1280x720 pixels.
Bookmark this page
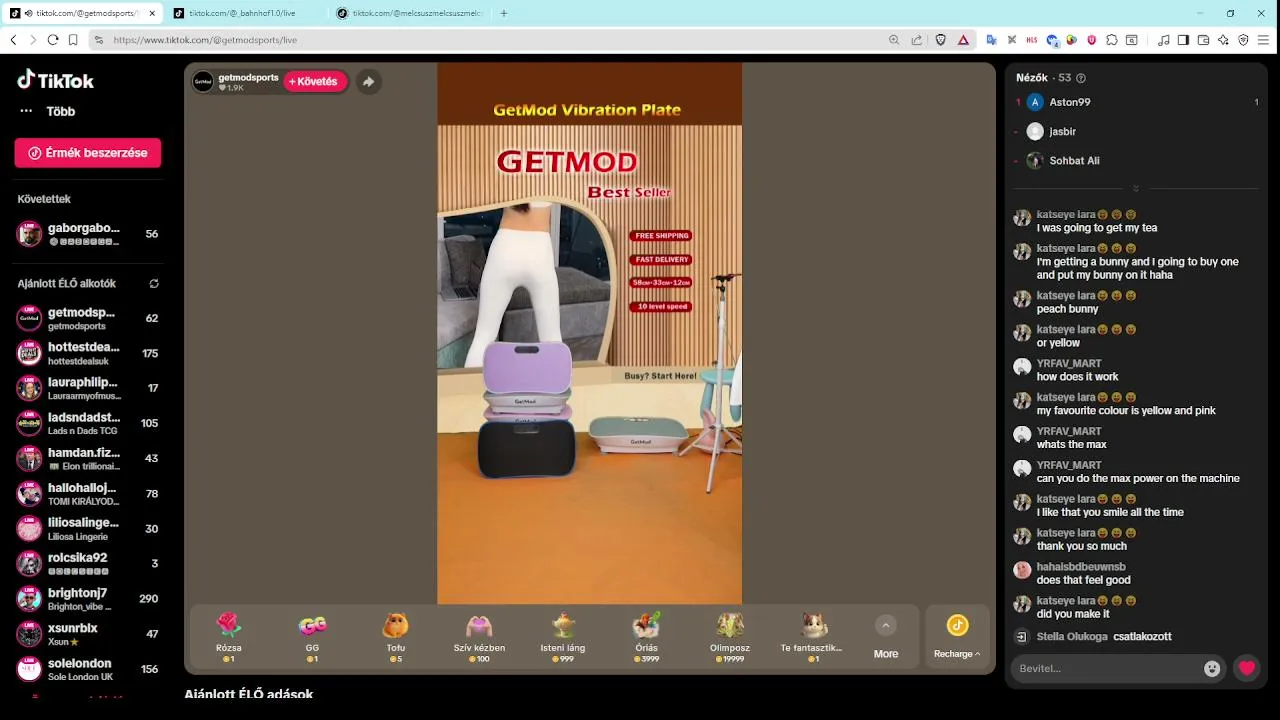coord(73,40)
